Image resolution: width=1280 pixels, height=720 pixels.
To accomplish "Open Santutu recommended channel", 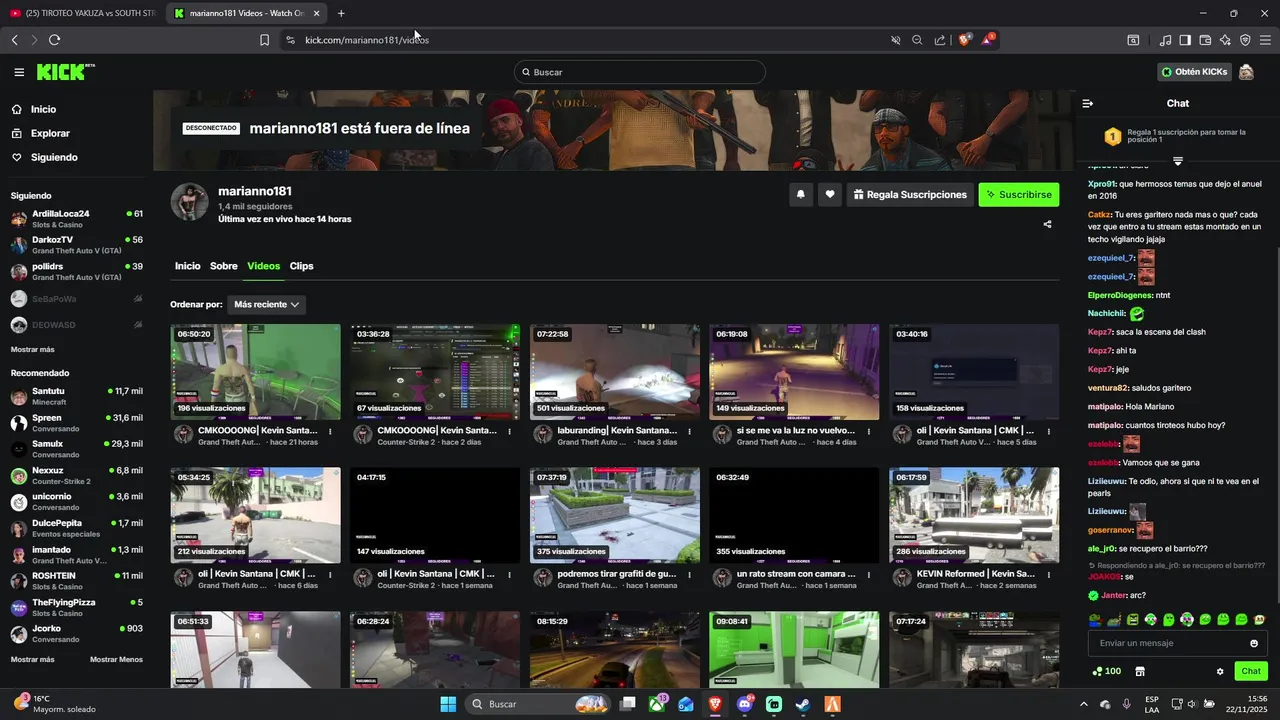I will pyautogui.click(x=76, y=396).
